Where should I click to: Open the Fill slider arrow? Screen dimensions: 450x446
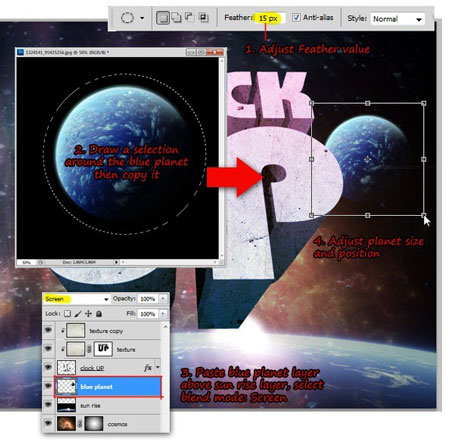coord(163,314)
